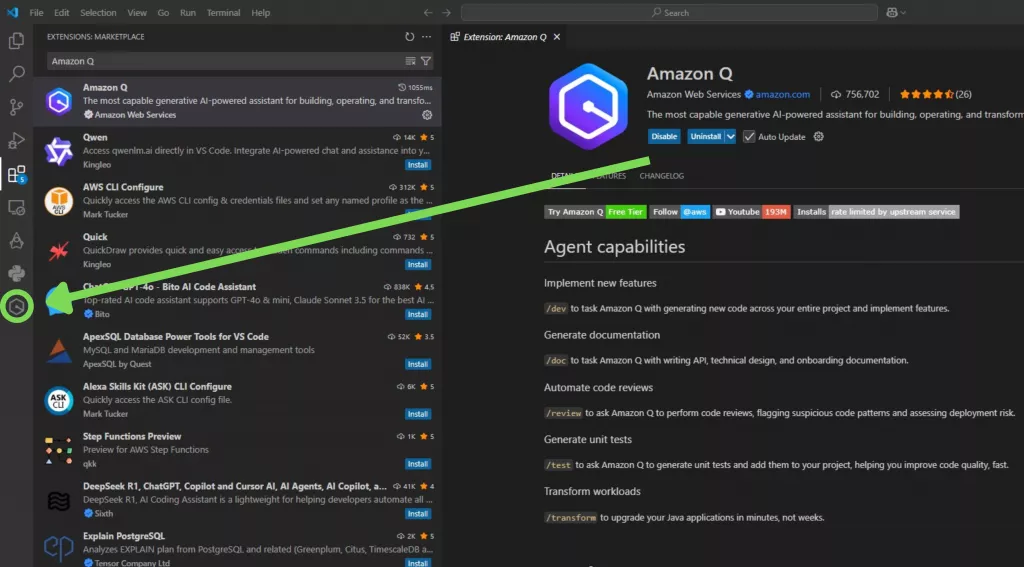The height and width of the screenshot is (567, 1024).
Task: Open the Explorer view in activity bar
Action: tap(16, 41)
